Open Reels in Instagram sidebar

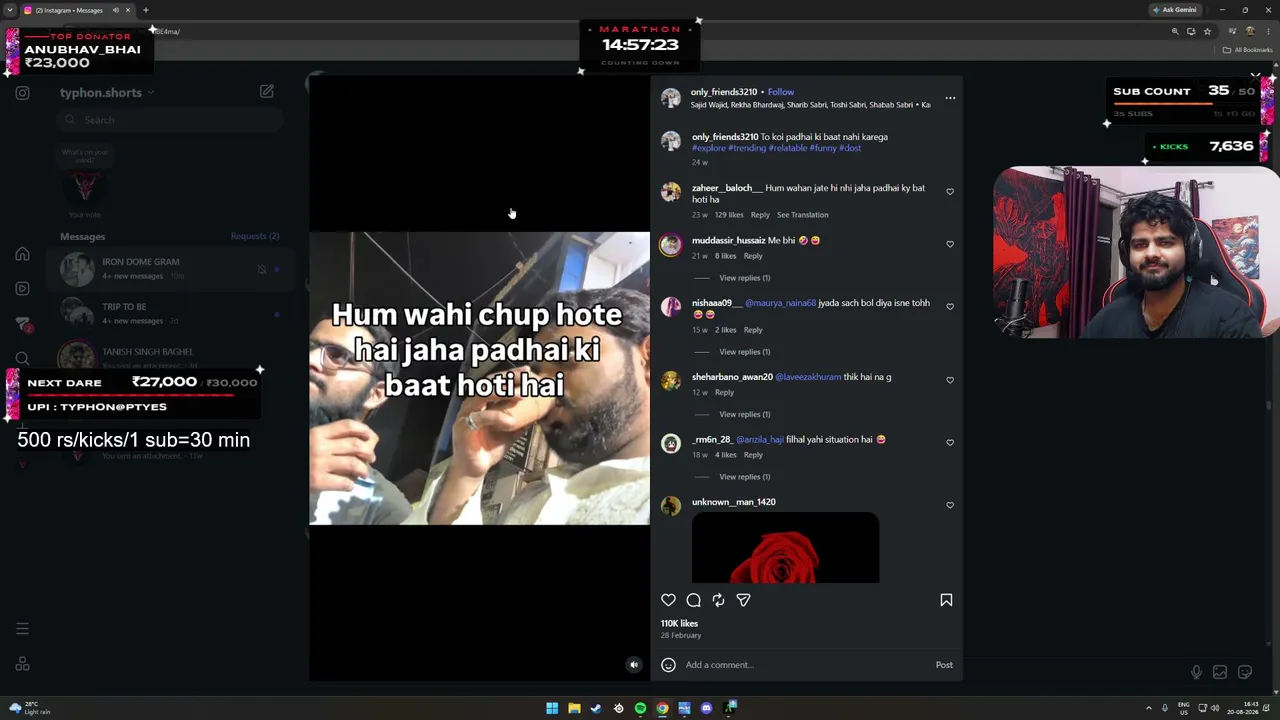pyautogui.click(x=22, y=289)
